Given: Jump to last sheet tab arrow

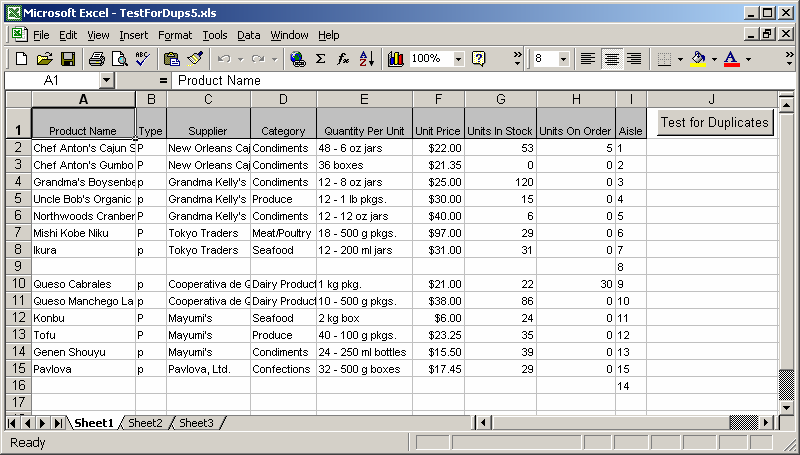Looking at the screenshot, I should pyautogui.click(x=58, y=423).
